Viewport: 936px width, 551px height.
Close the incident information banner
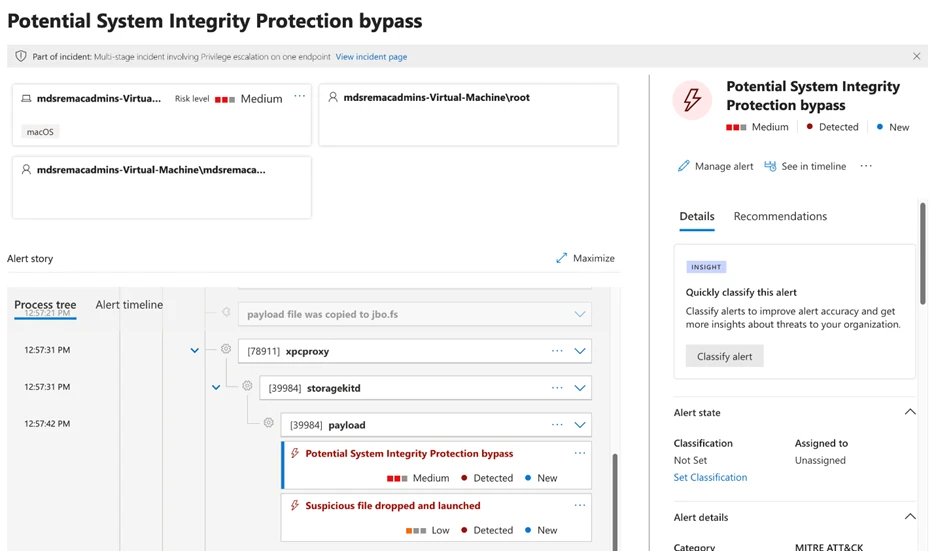pos(917,57)
